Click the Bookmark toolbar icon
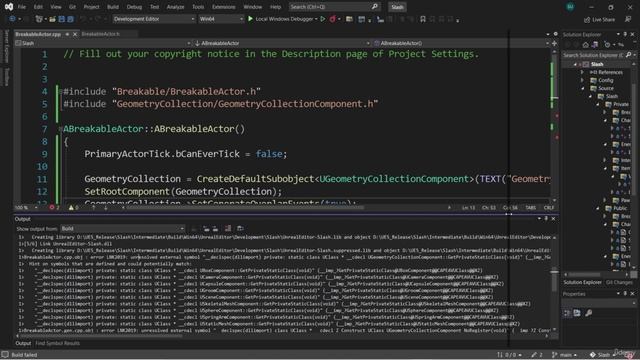Viewport: 640px width, 360px height. click(x=423, y=19)
